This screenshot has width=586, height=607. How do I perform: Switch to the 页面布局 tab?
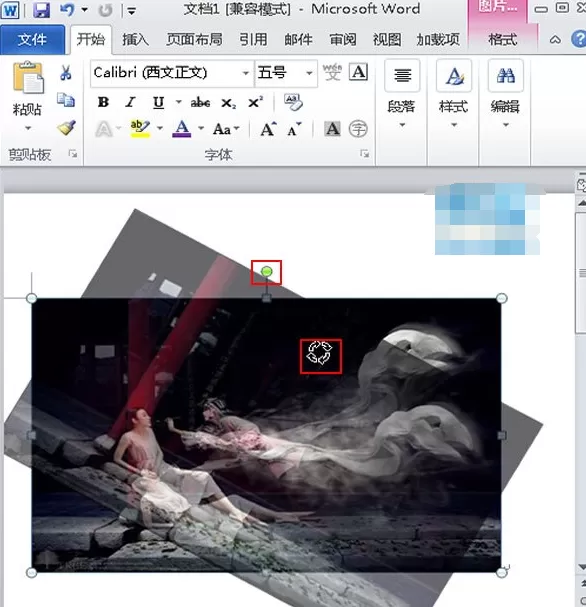[194, 39]
